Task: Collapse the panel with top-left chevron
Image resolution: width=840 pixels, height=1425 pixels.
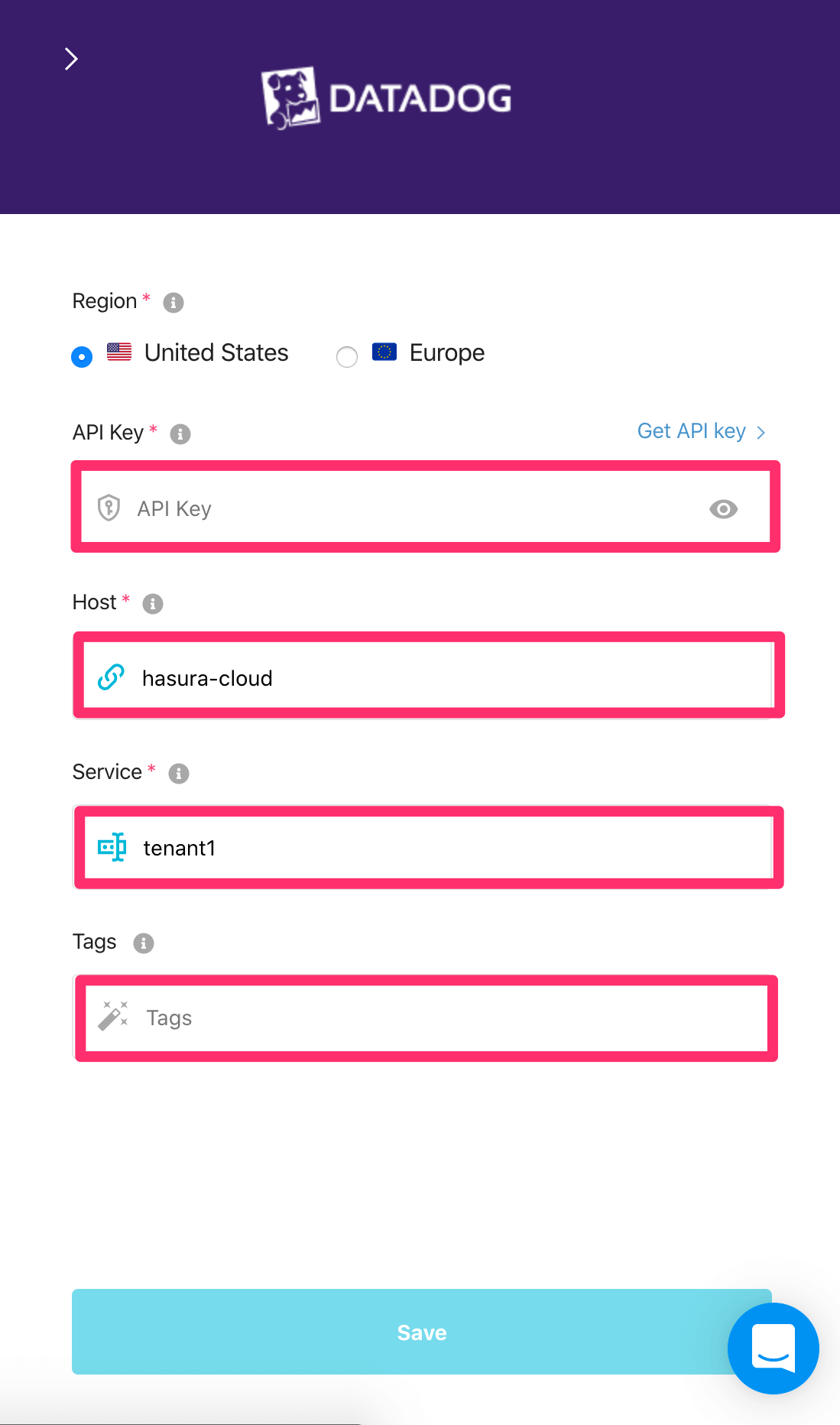Action: (71, 59)
